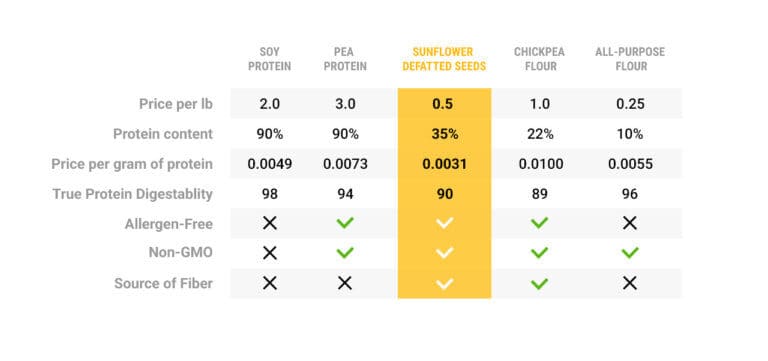Click Chickpea Flour's Allergen-Free checkmark

(539, 223)
